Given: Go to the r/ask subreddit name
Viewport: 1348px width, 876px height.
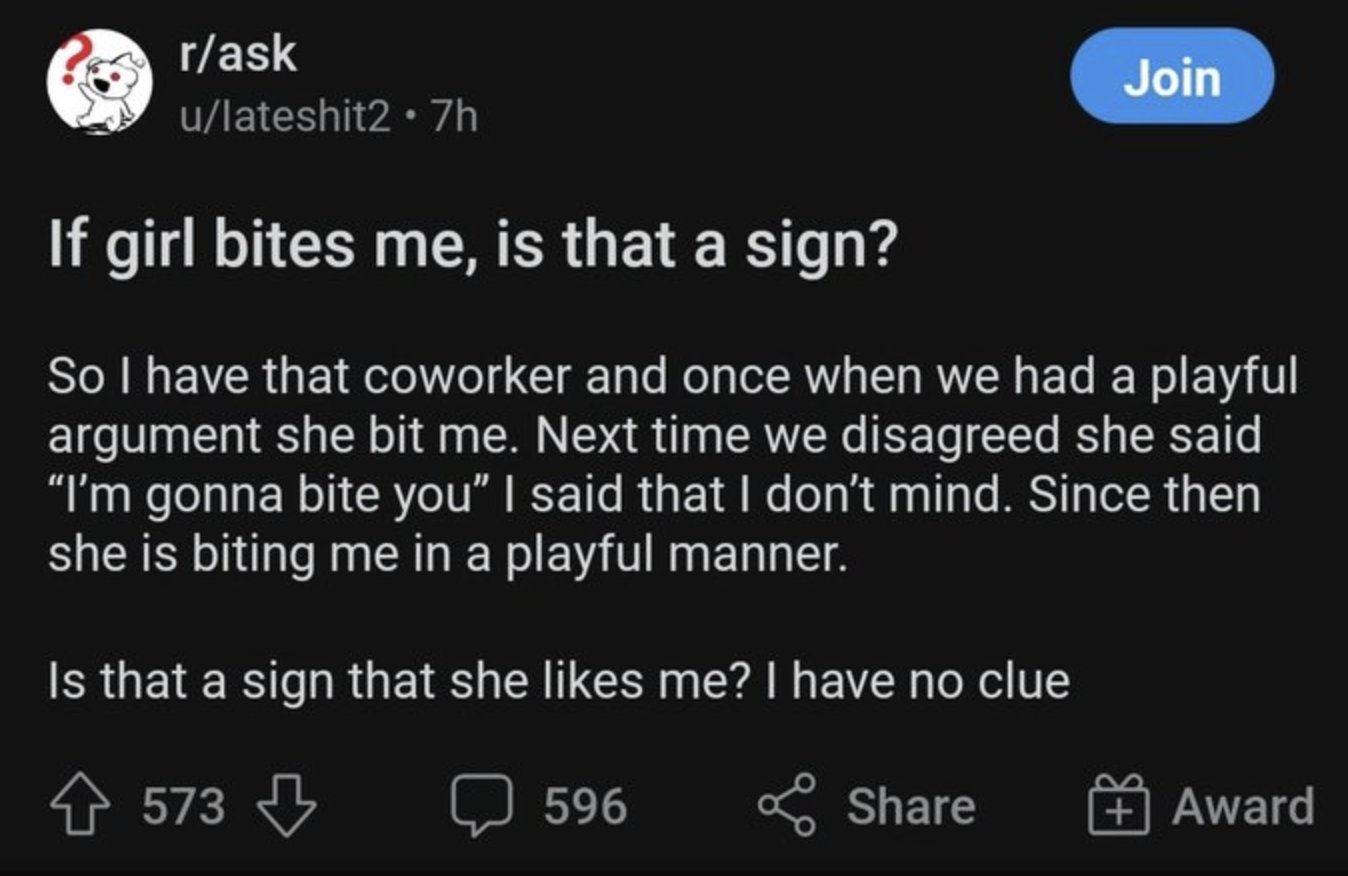Looking at the screenshot, I should tap(236, 54).
